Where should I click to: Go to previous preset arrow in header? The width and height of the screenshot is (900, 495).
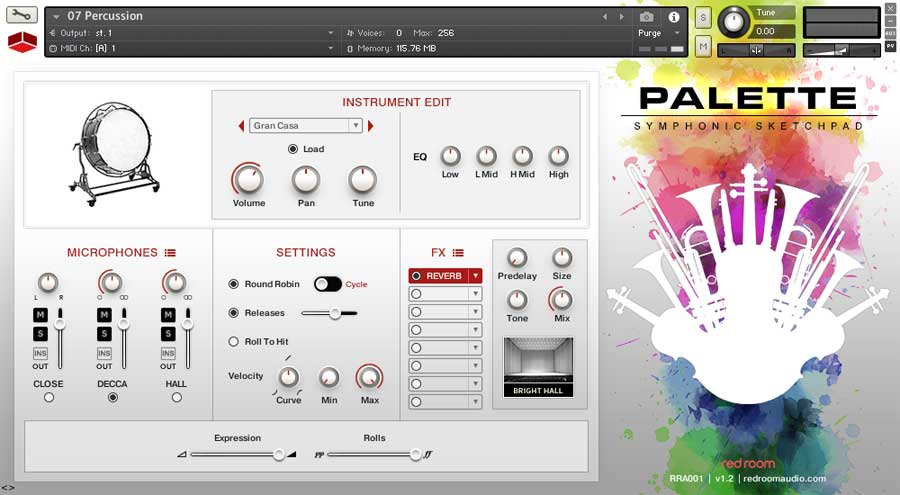pyautogui.click(x=604, y=17)
